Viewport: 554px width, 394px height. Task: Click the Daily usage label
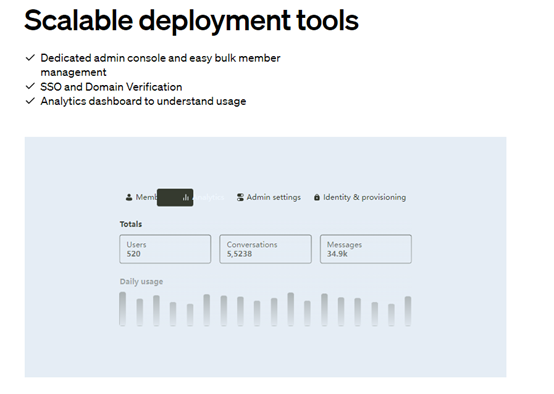click(x=141, y=282)
